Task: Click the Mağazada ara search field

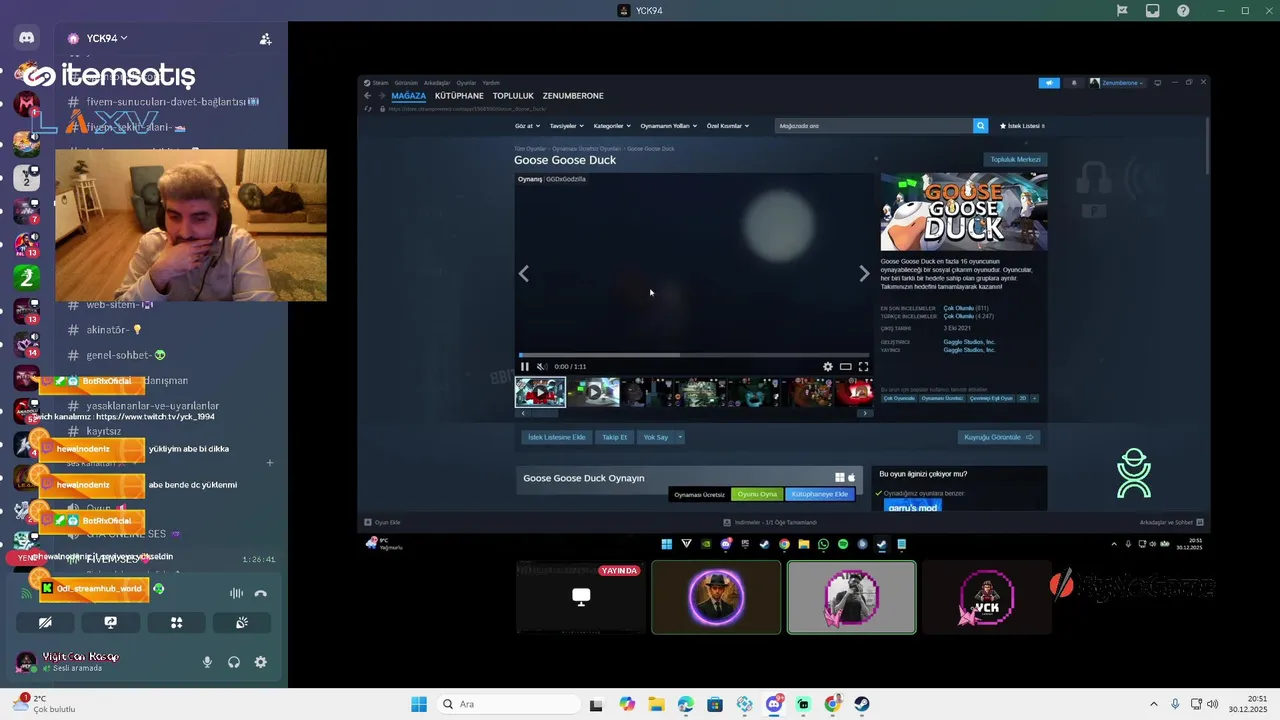Action: pos(874,126)
